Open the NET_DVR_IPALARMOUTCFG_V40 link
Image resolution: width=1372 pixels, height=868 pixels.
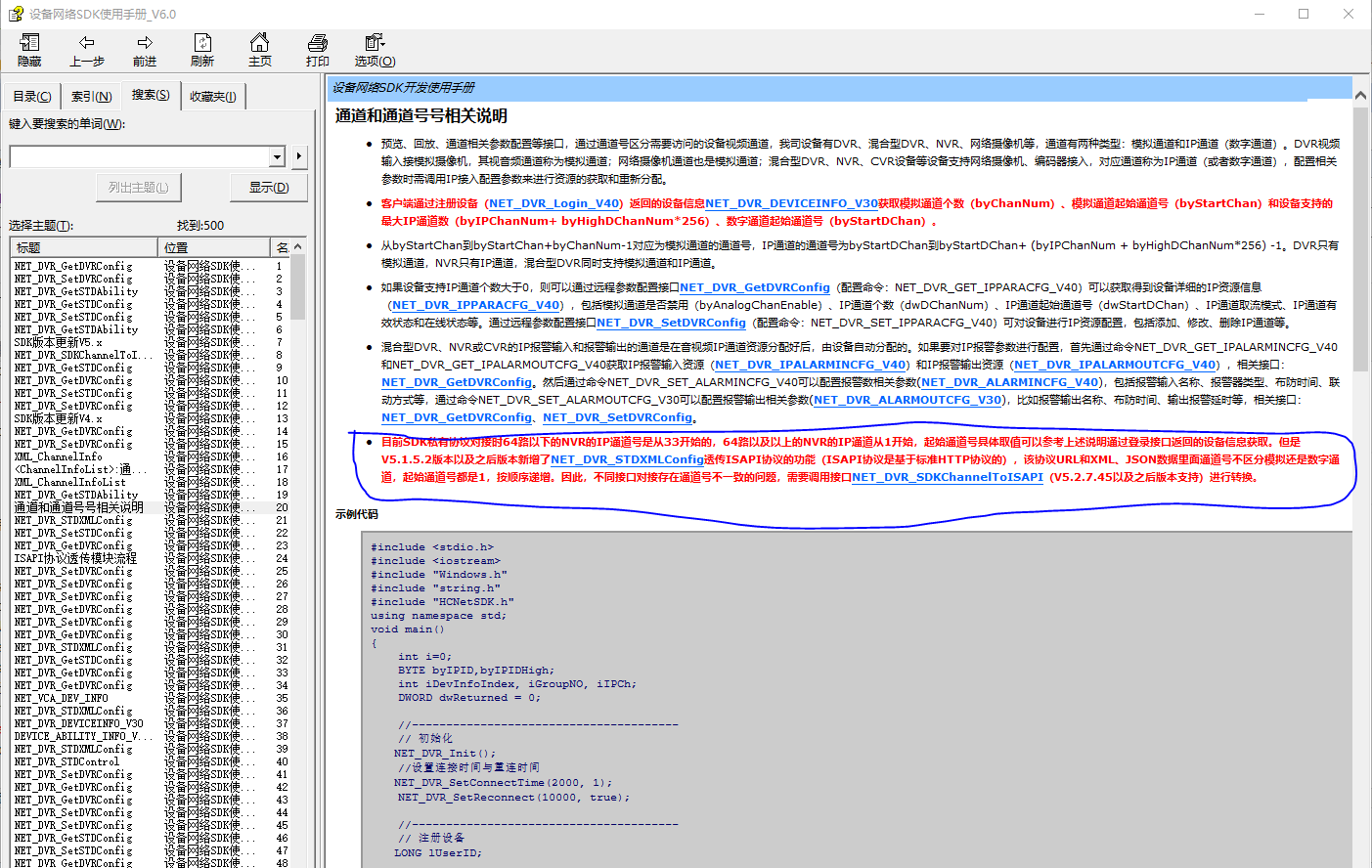coord(1117,365)
